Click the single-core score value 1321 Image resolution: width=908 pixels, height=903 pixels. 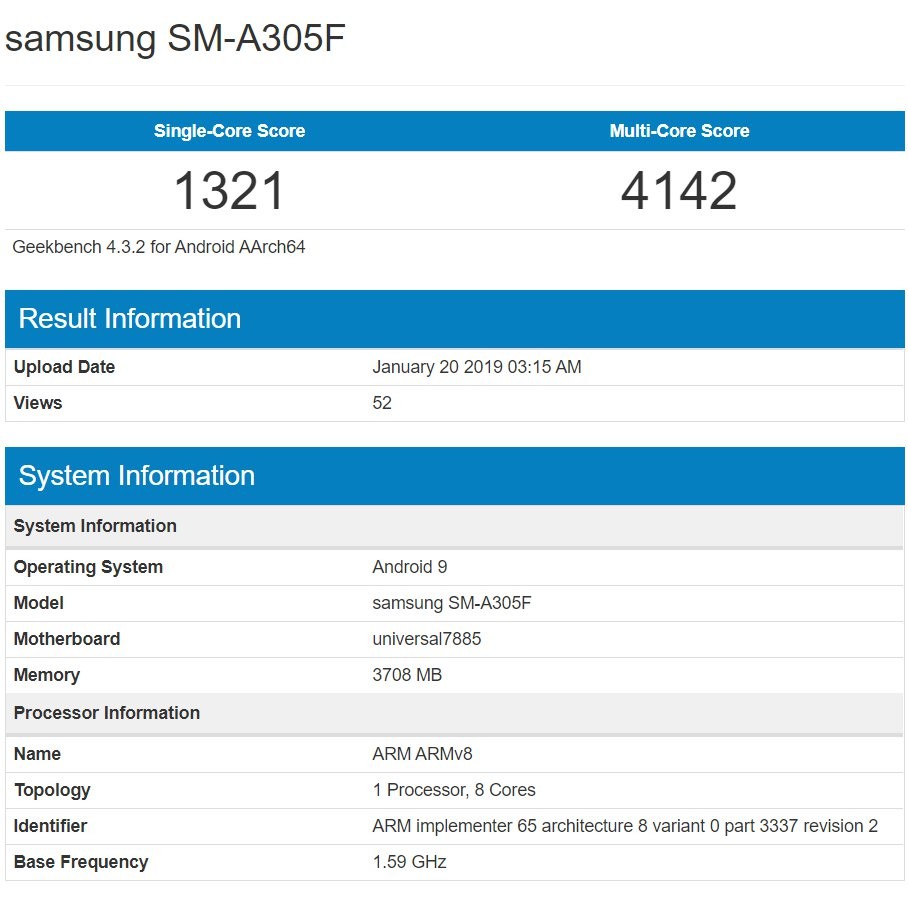[229, 191]
